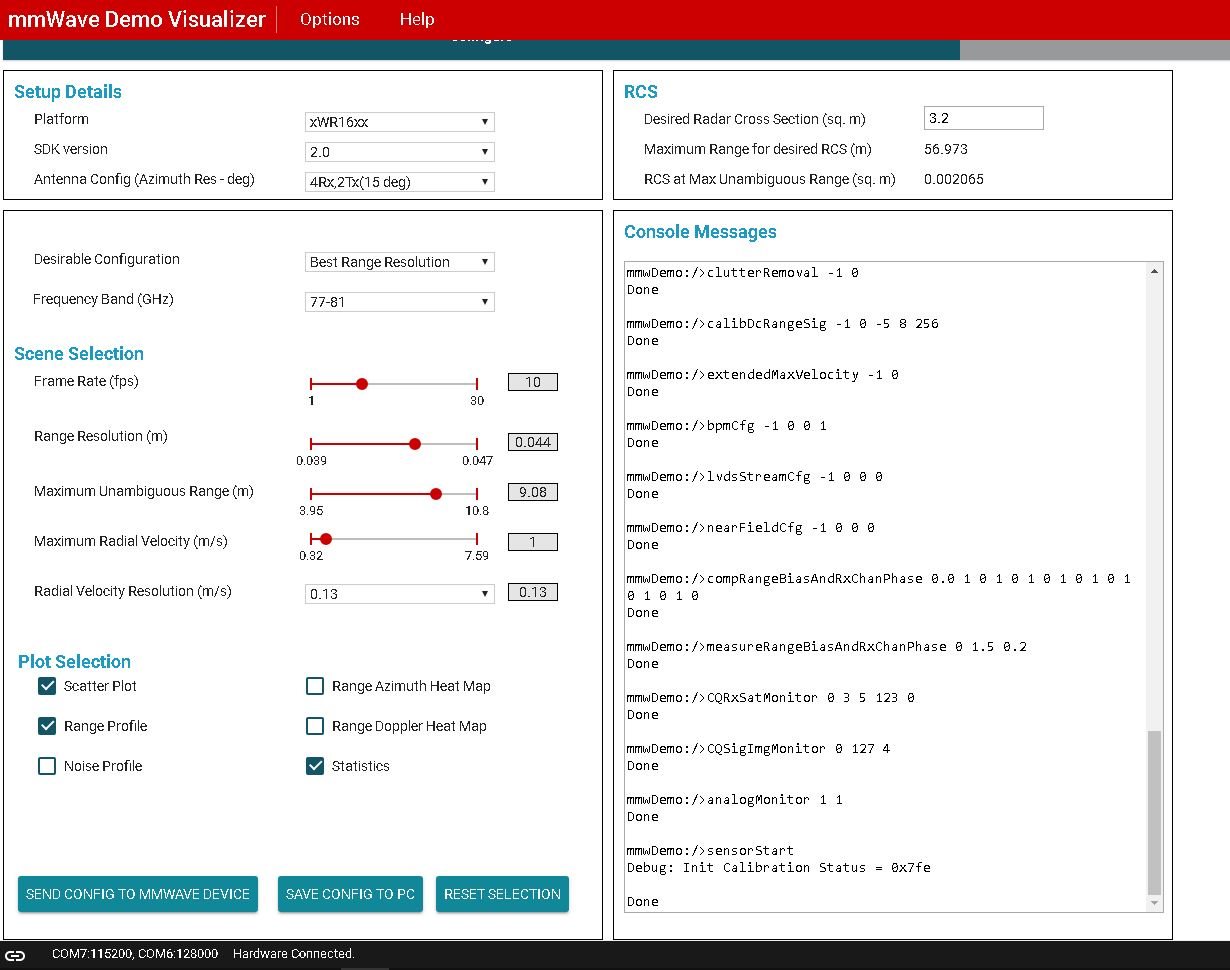1230x970 pixels.
Task: Click the Maximum Radial Velocity slider handle
Action: [326, 539]
